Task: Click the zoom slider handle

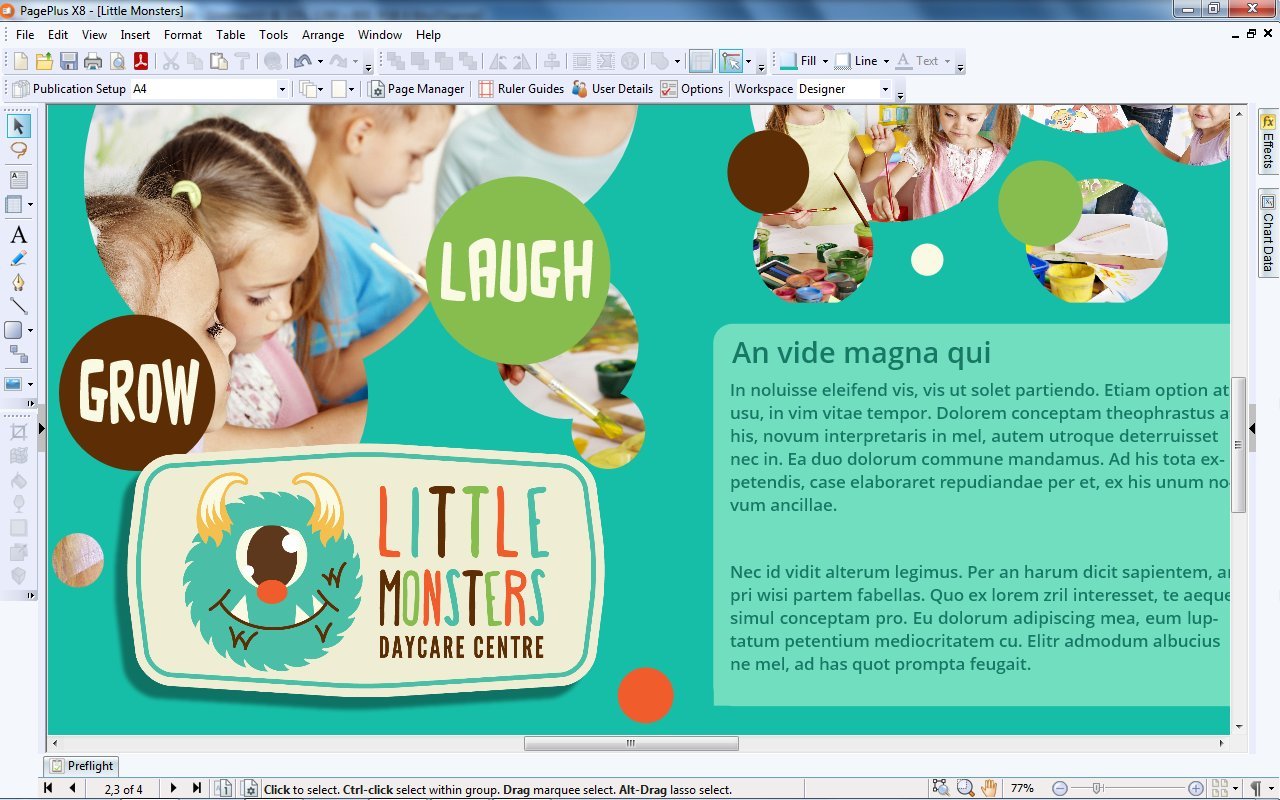Action: (x=1097, y=788)
